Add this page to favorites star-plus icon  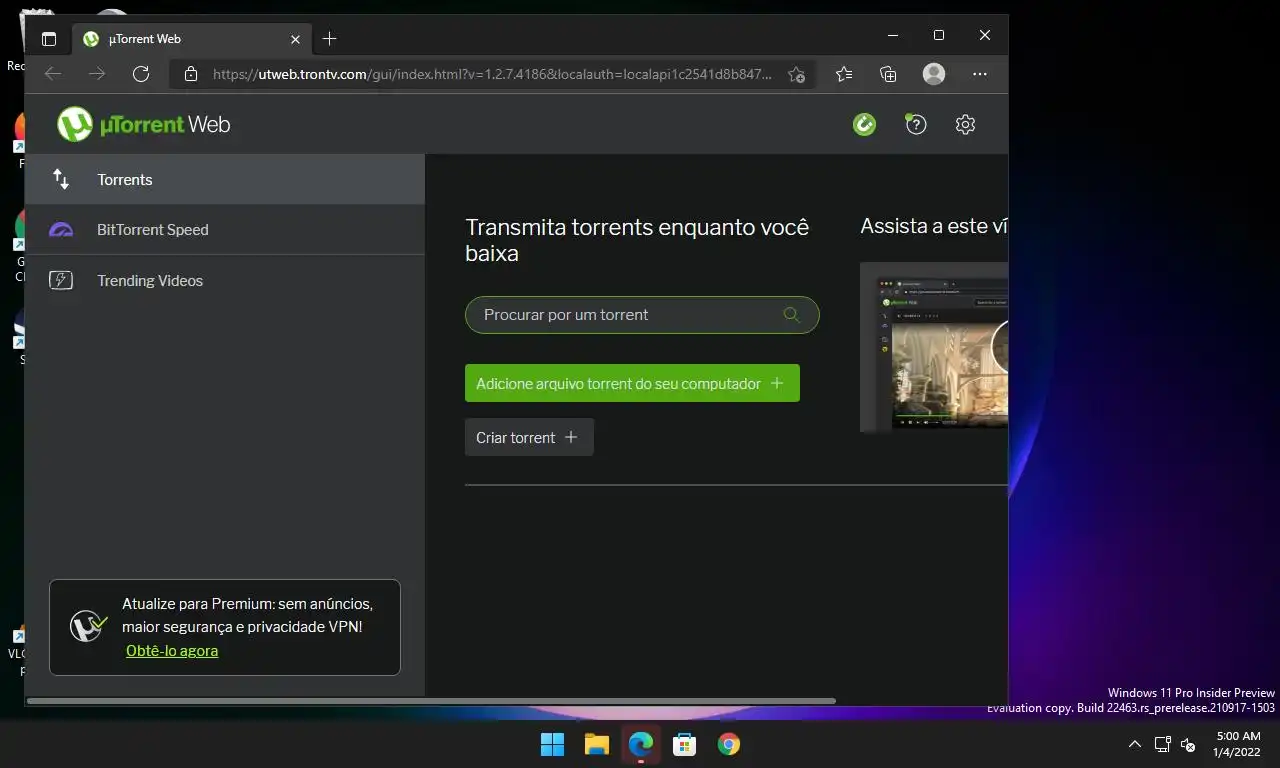click(796, 74)
